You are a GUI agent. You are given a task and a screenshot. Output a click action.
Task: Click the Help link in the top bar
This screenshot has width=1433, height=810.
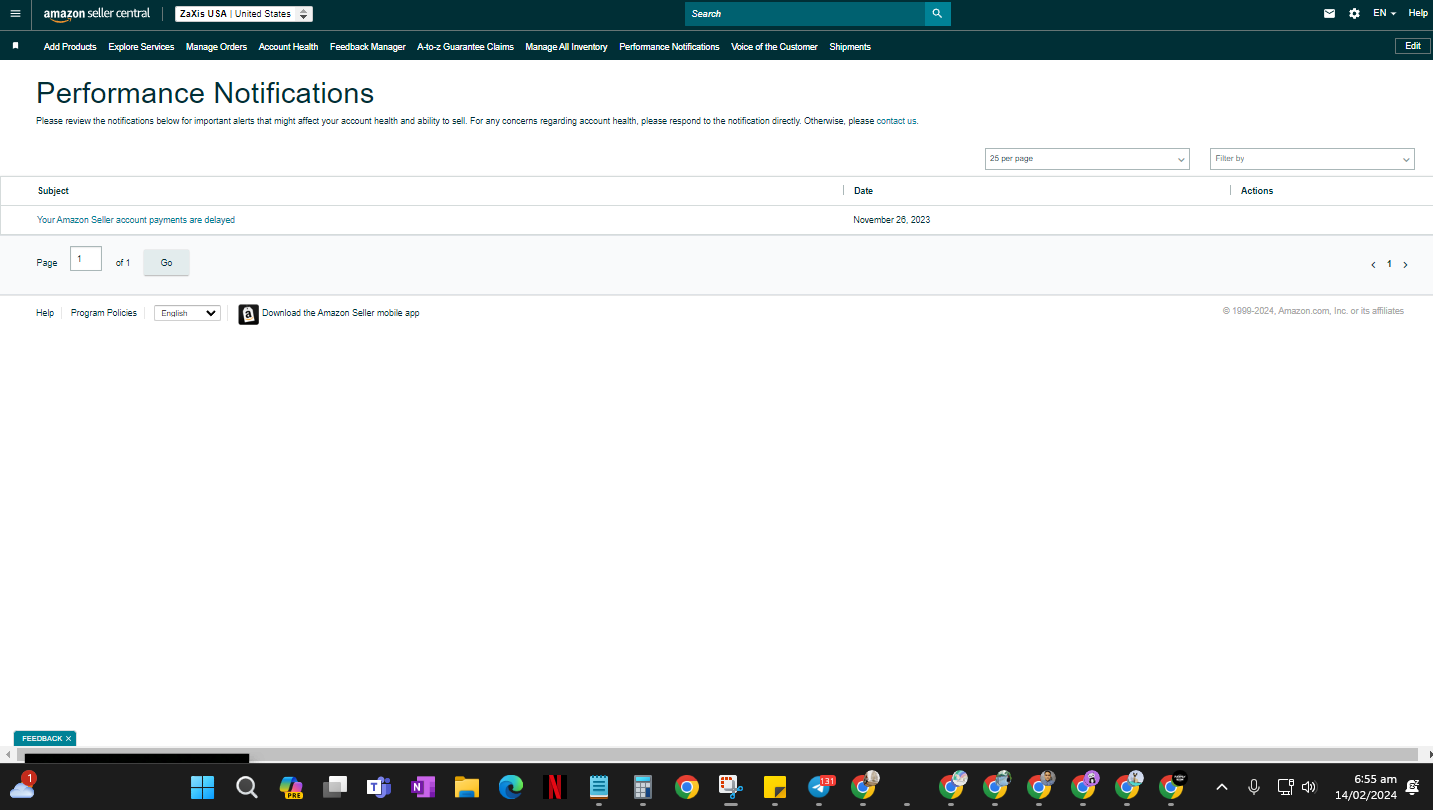pyautogui.click(x=1418, y=14)
